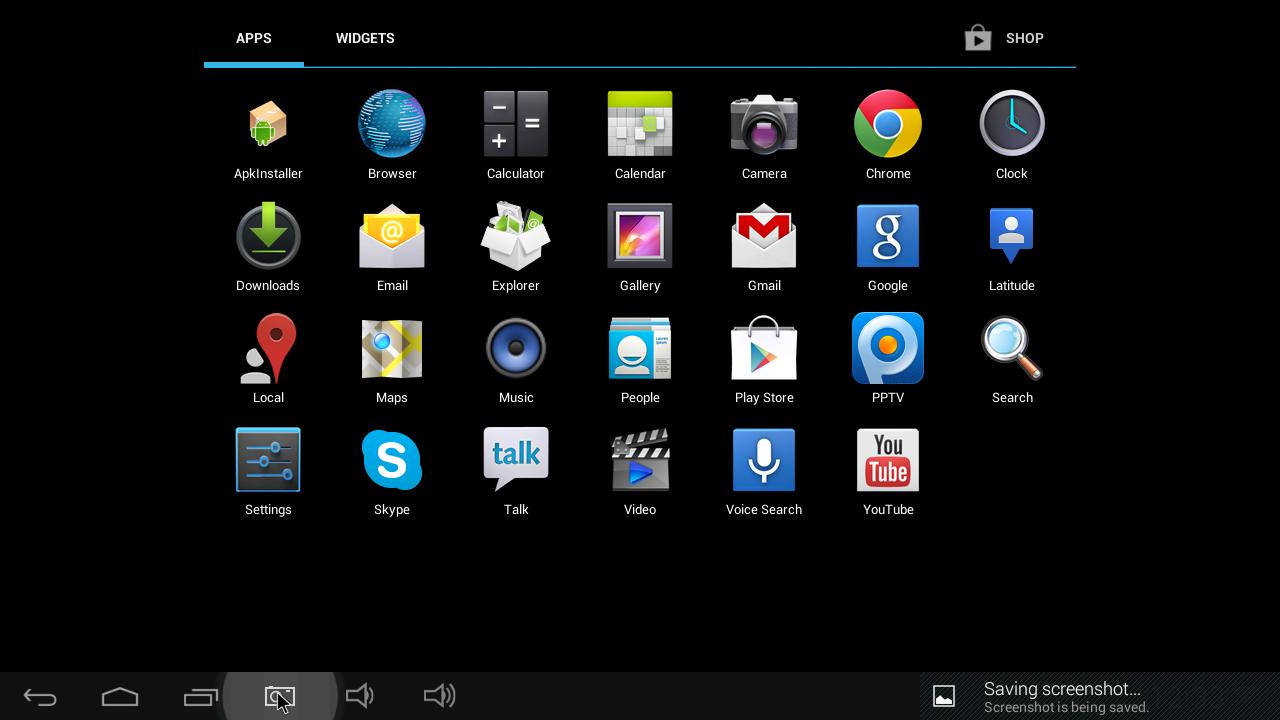Open the Settings app
This screenshot has height=720, width=1280.
pyautogui.click(x=268, y=460)
